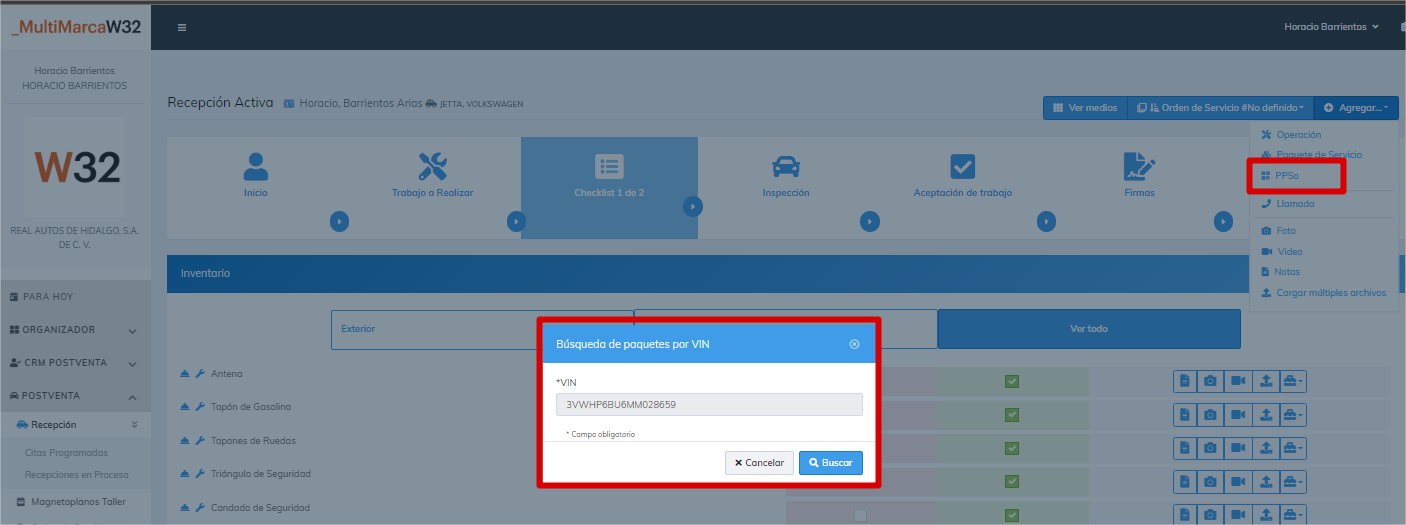Viewport: 1406px width, 525px height.
Task: Click the Buscar button in the dialog
Action: 831,463
